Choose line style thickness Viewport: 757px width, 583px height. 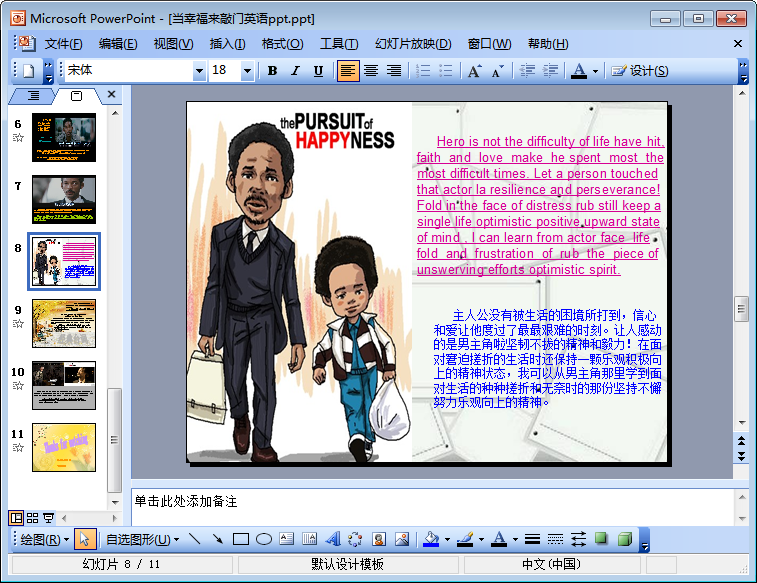[x=533, y=539]
